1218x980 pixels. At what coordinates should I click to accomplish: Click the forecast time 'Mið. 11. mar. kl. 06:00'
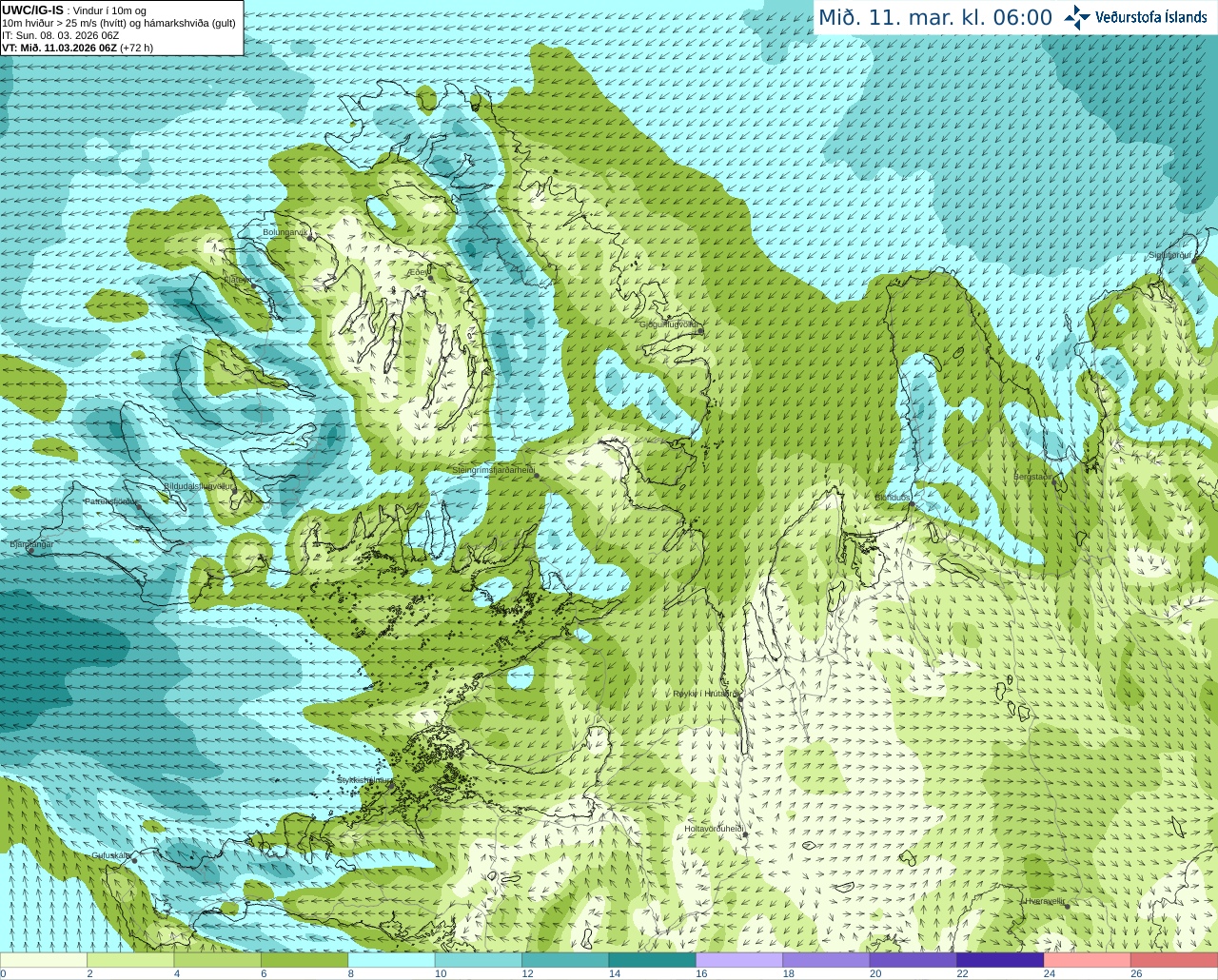(935, 18)
